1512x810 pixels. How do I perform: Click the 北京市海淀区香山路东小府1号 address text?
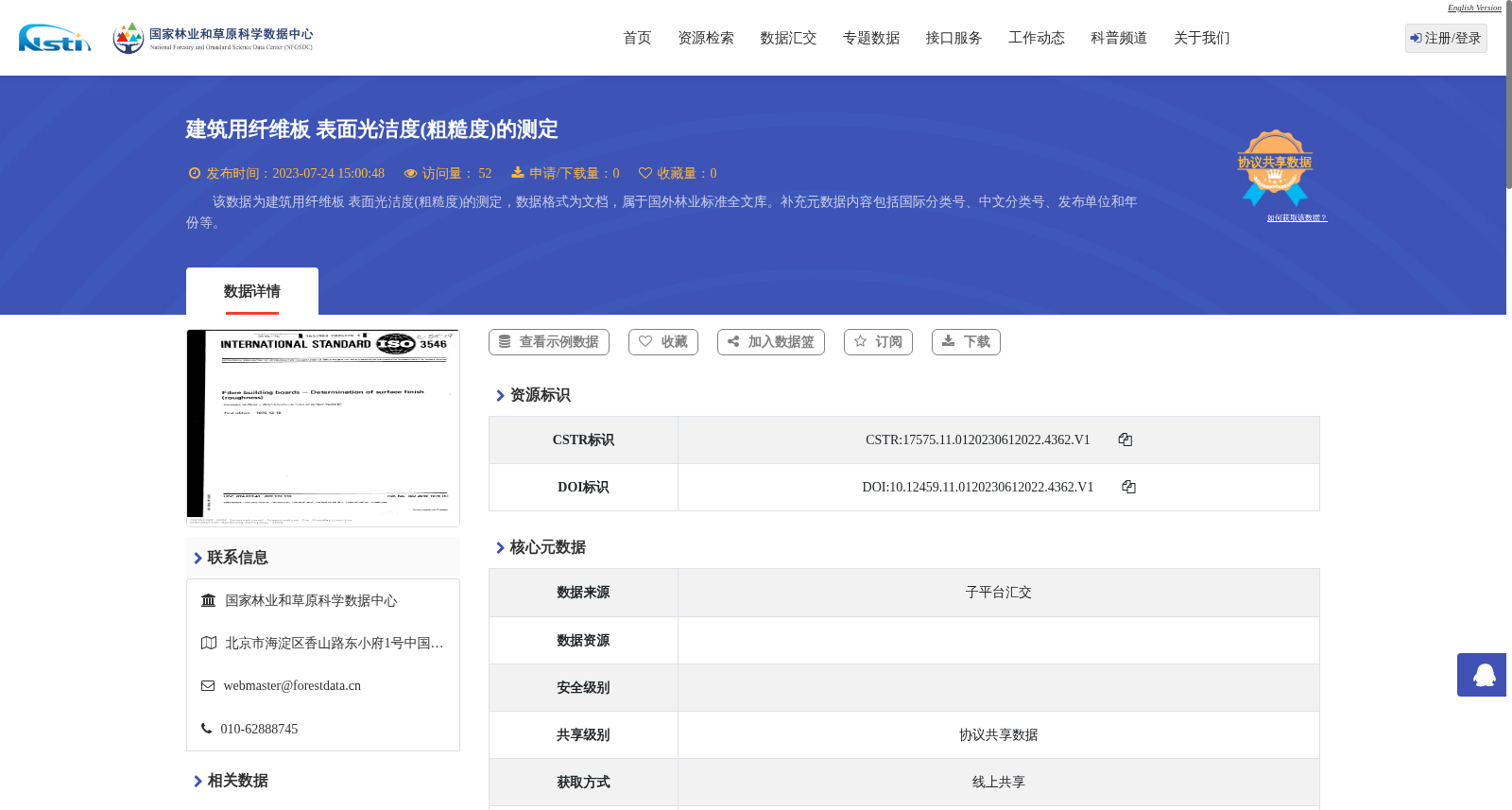[335, 643]
